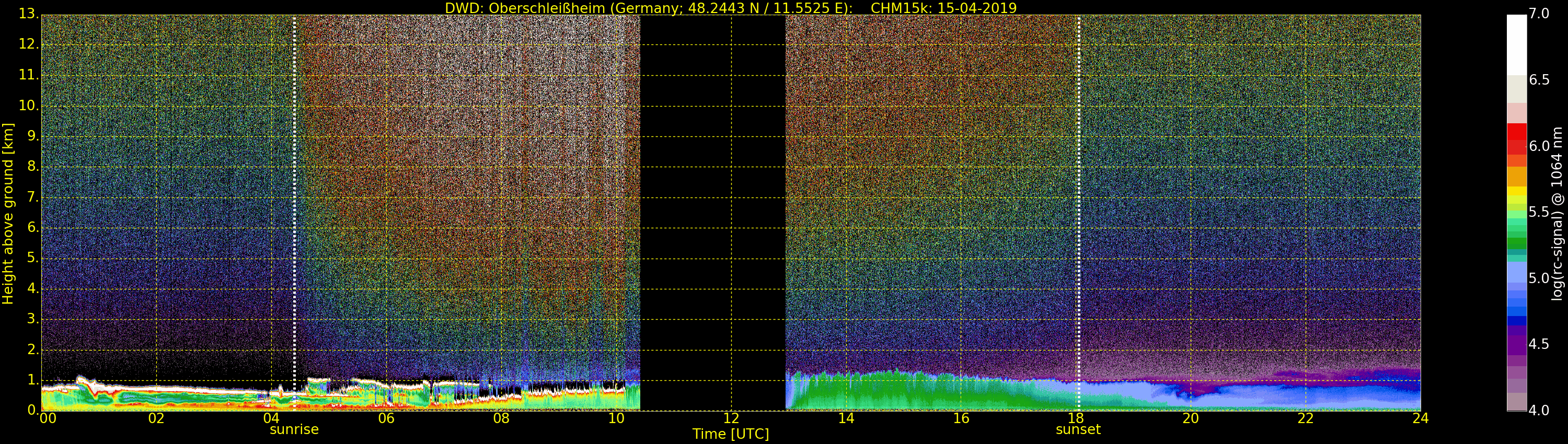Click the time axis tick label 20
Screen dimensions: 1568x444
(1191, 418)
